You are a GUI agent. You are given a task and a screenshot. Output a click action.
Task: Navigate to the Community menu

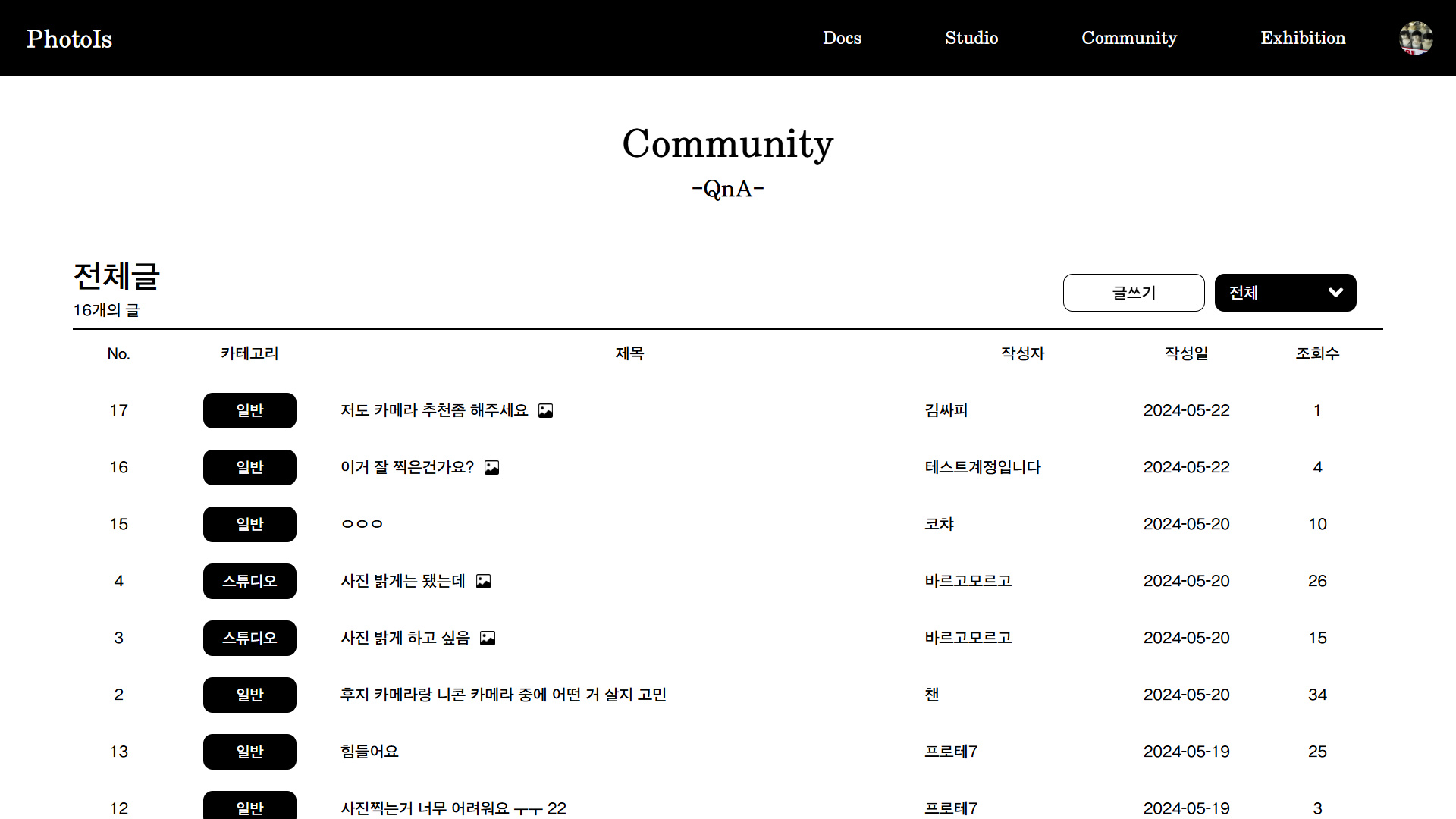pos(1128,38)
